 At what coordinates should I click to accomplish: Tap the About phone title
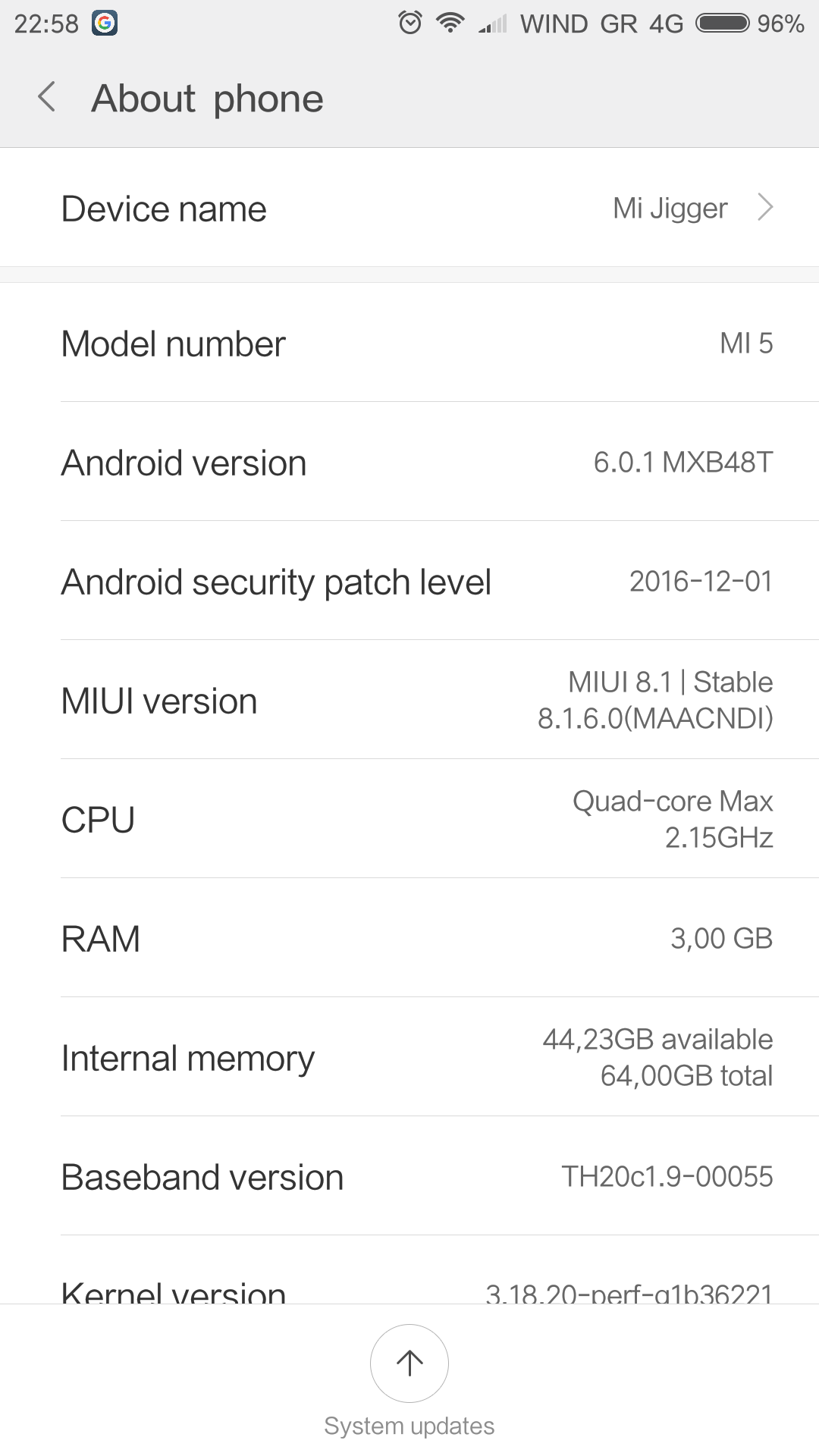point(207,99)
